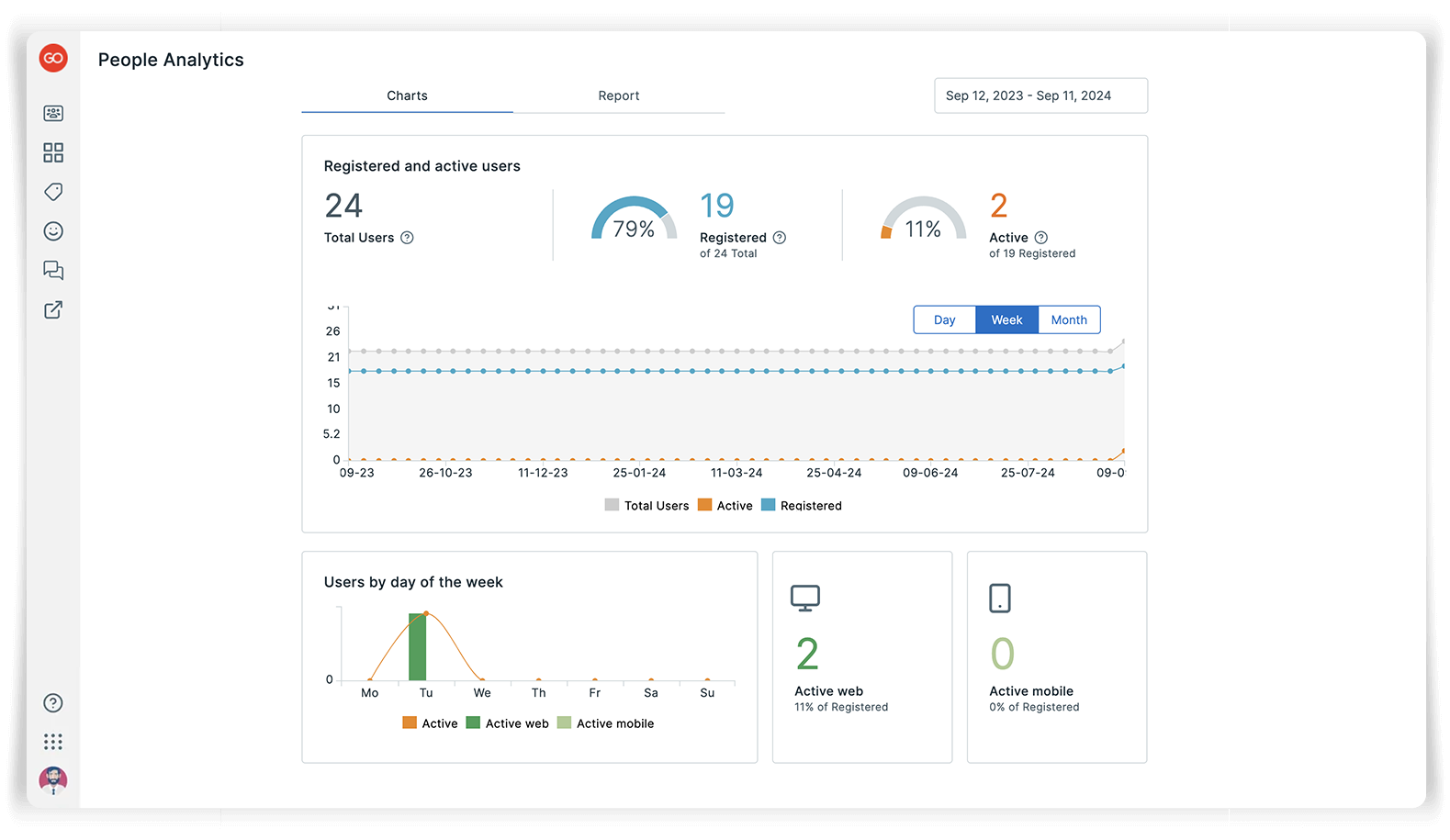This screenshot has width=1450, height=840.
Task: Click the 19 Registered value
Action: tap(717, 206)
